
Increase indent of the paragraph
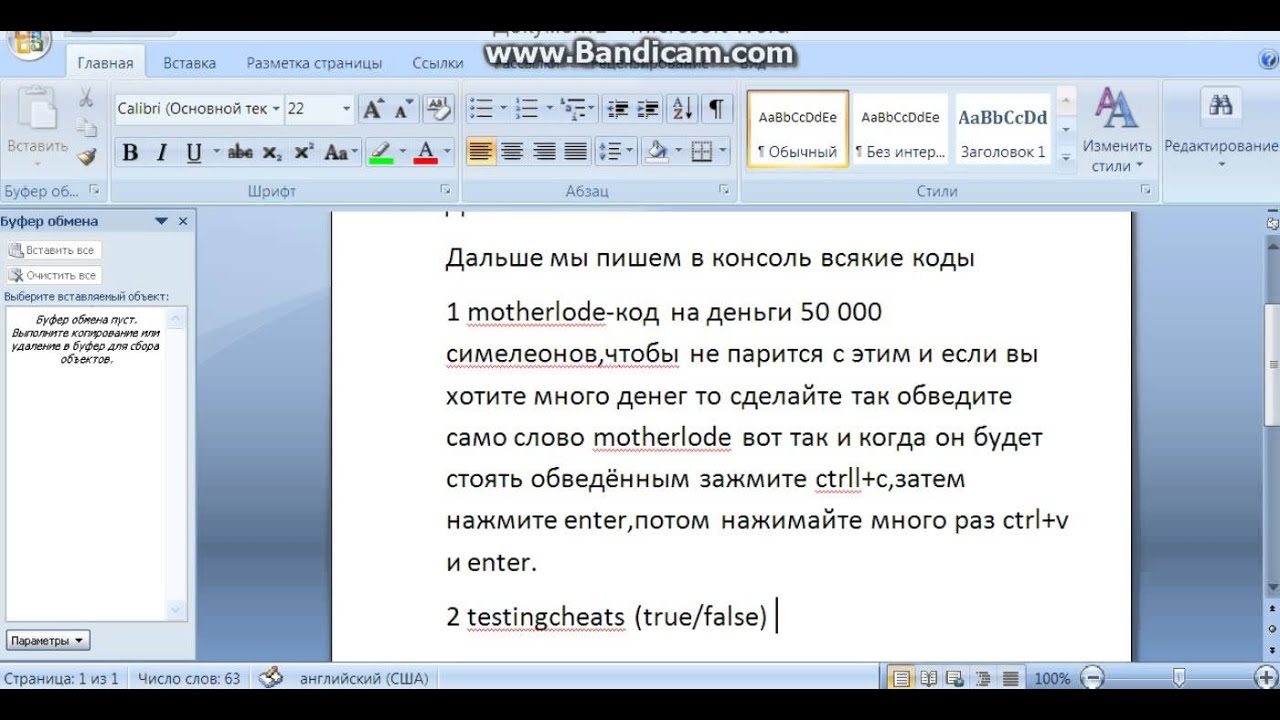pos(648,109)
